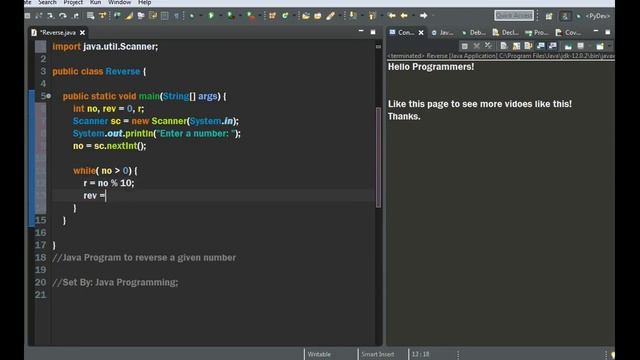Select the Reverse.java editor tab
The width and height of the screenshot is (640, 360).
(x=58, y=32)
